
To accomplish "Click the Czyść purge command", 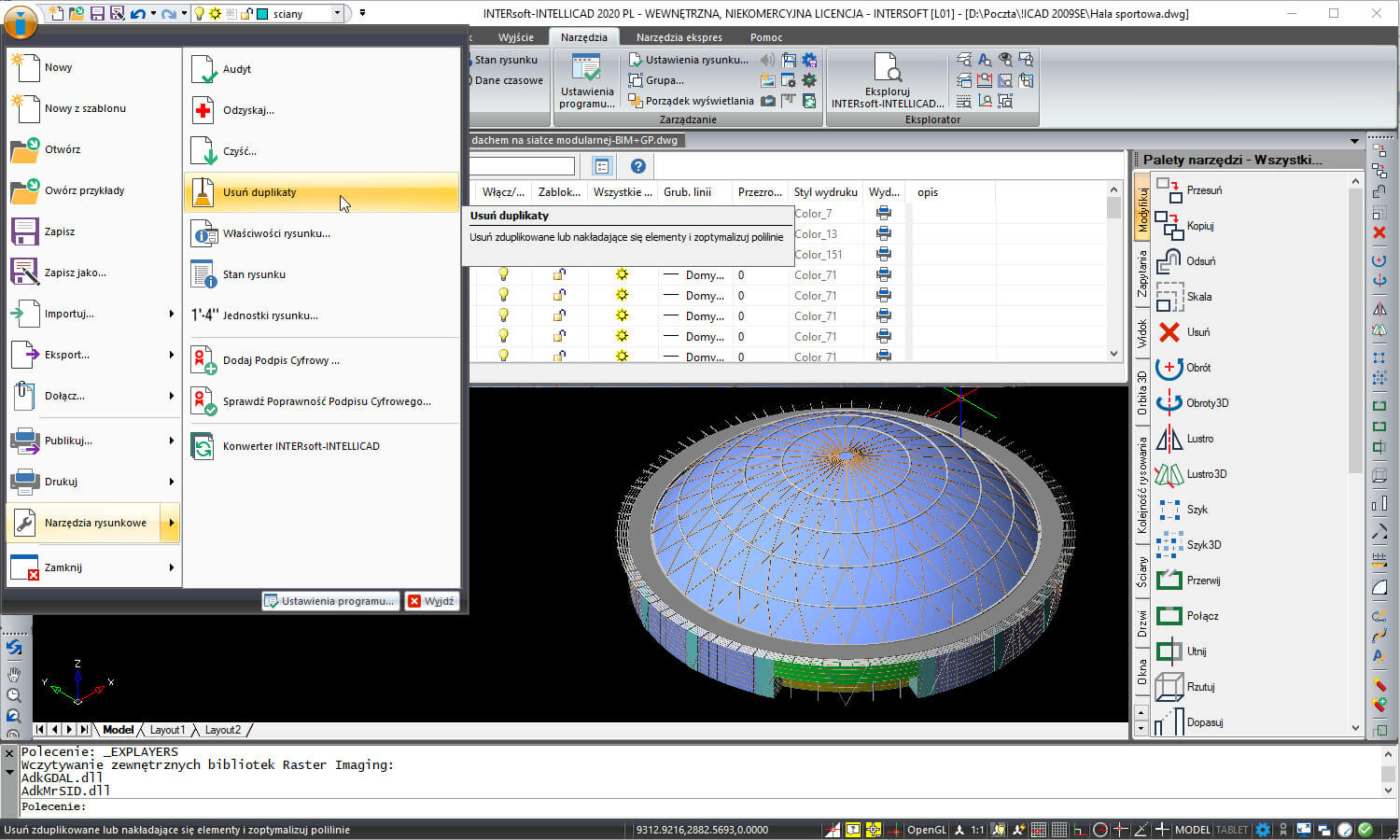I will pos(321,151).
